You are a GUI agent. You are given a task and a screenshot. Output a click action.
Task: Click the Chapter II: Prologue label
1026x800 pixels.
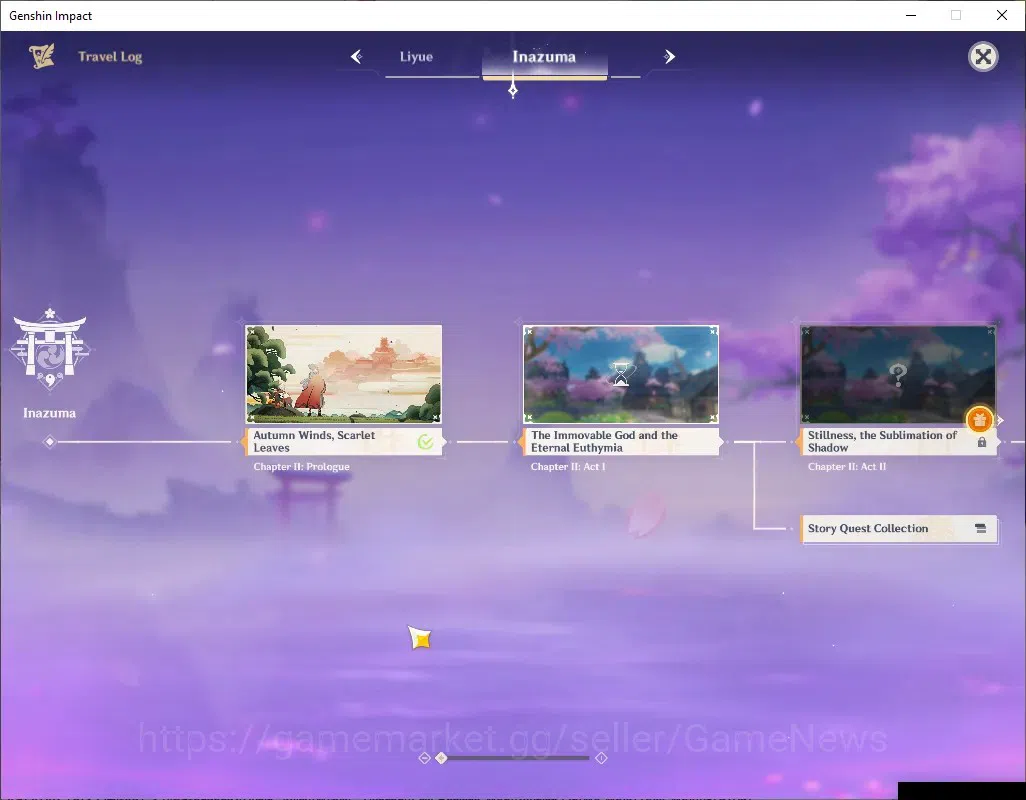[302, 466]
